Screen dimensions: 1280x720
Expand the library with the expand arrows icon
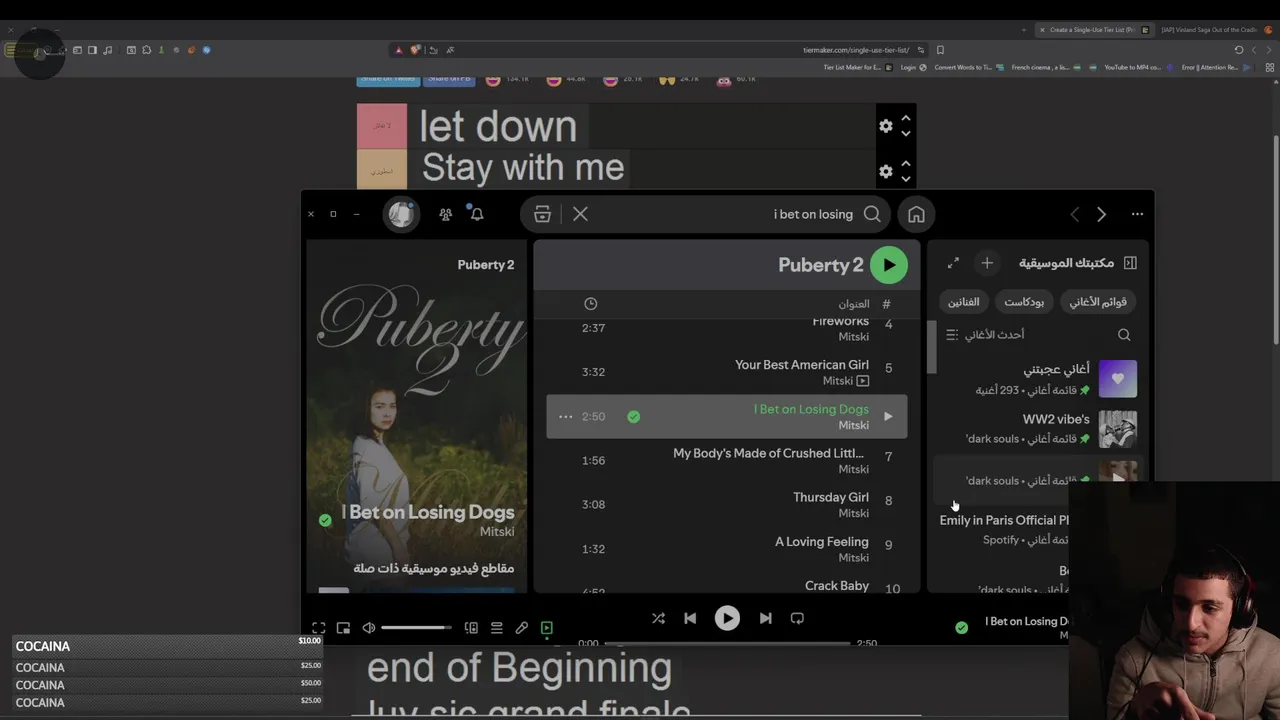[x=953, y=263]
